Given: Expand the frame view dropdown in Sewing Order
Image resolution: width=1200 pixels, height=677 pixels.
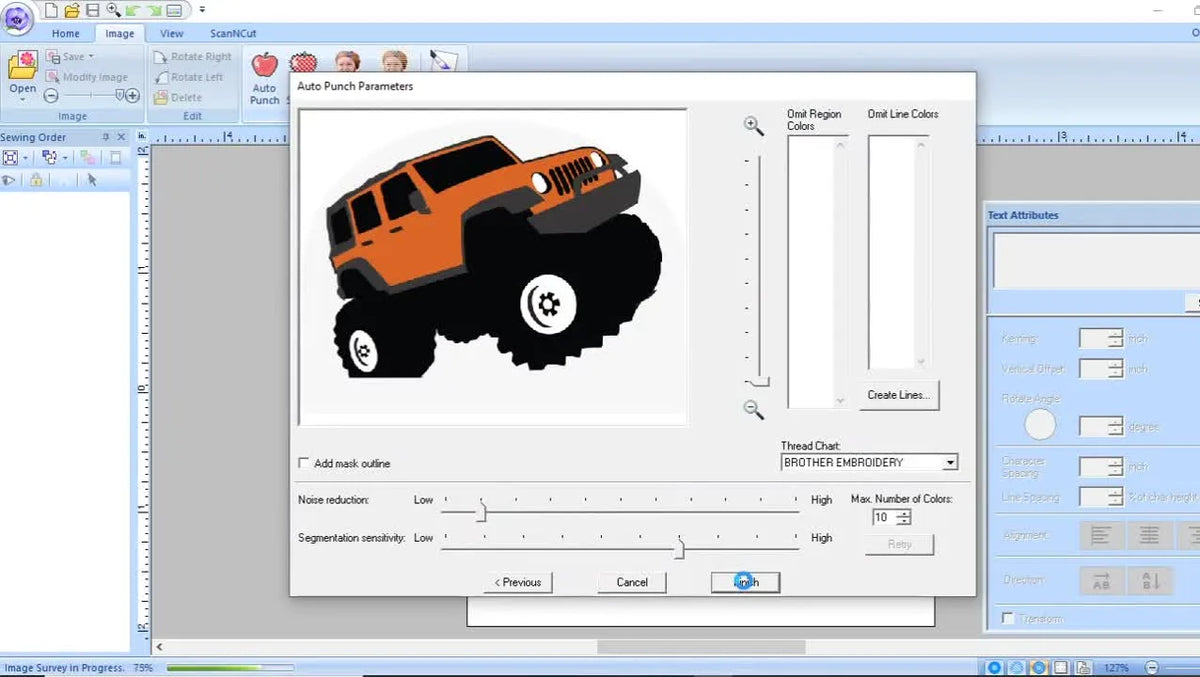Looking at the screenshot, I should 25,158.
